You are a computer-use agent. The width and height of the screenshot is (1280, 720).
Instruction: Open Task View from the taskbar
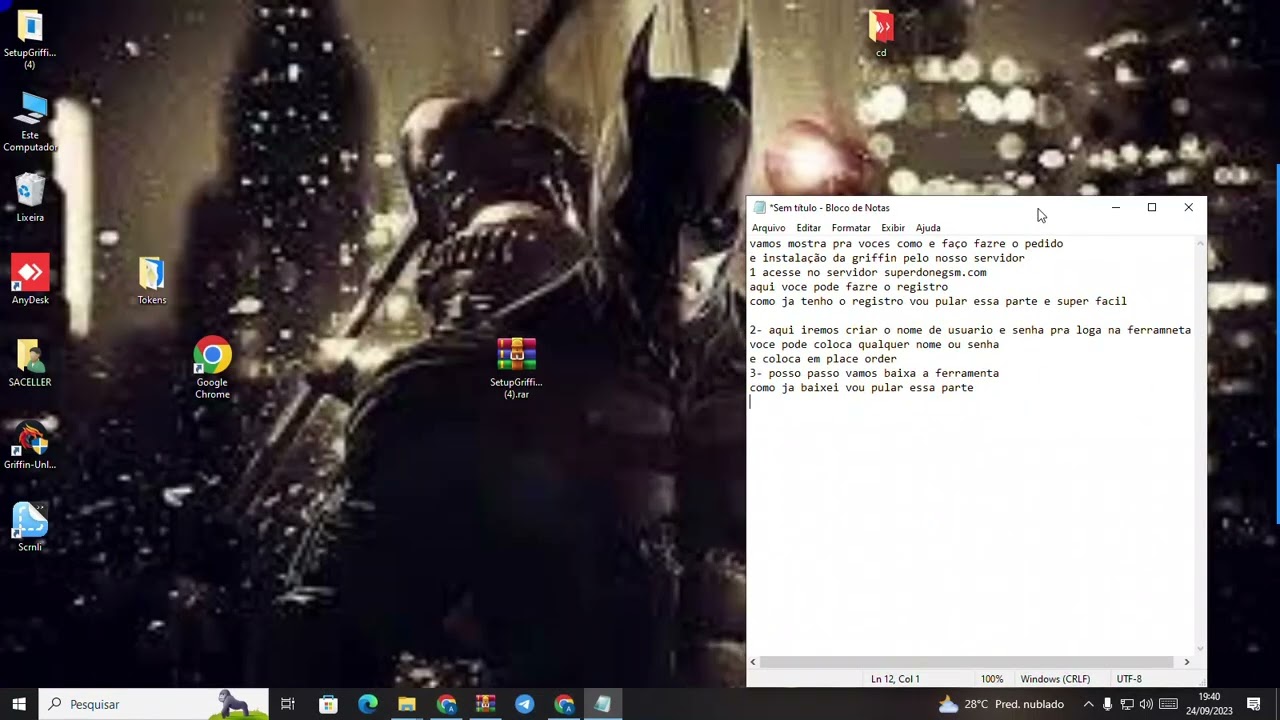[x=288, y=704]
